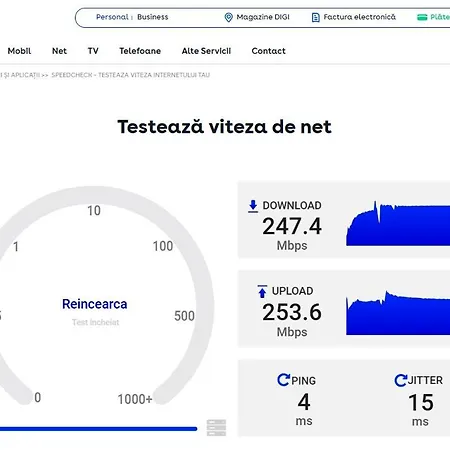Click the green Plăți card icon
Image resolution: width=450 pixels, height=450 pixels.
422,17
